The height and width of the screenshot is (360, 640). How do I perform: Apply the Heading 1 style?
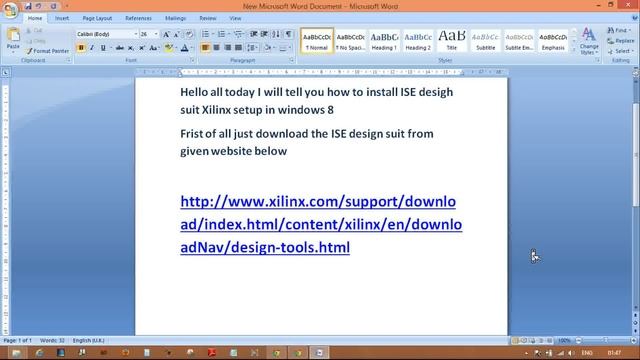click(x=384, y=41)
